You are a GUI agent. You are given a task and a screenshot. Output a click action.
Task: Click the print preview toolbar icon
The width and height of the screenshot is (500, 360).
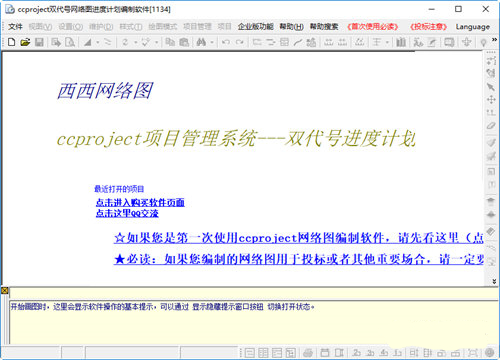click(70, 42)
